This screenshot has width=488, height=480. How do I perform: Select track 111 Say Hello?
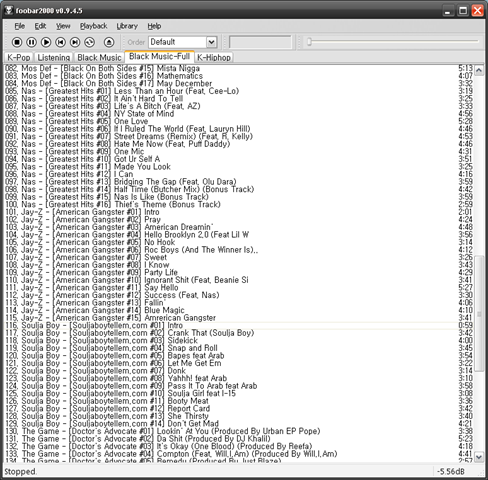coord(239,288)
